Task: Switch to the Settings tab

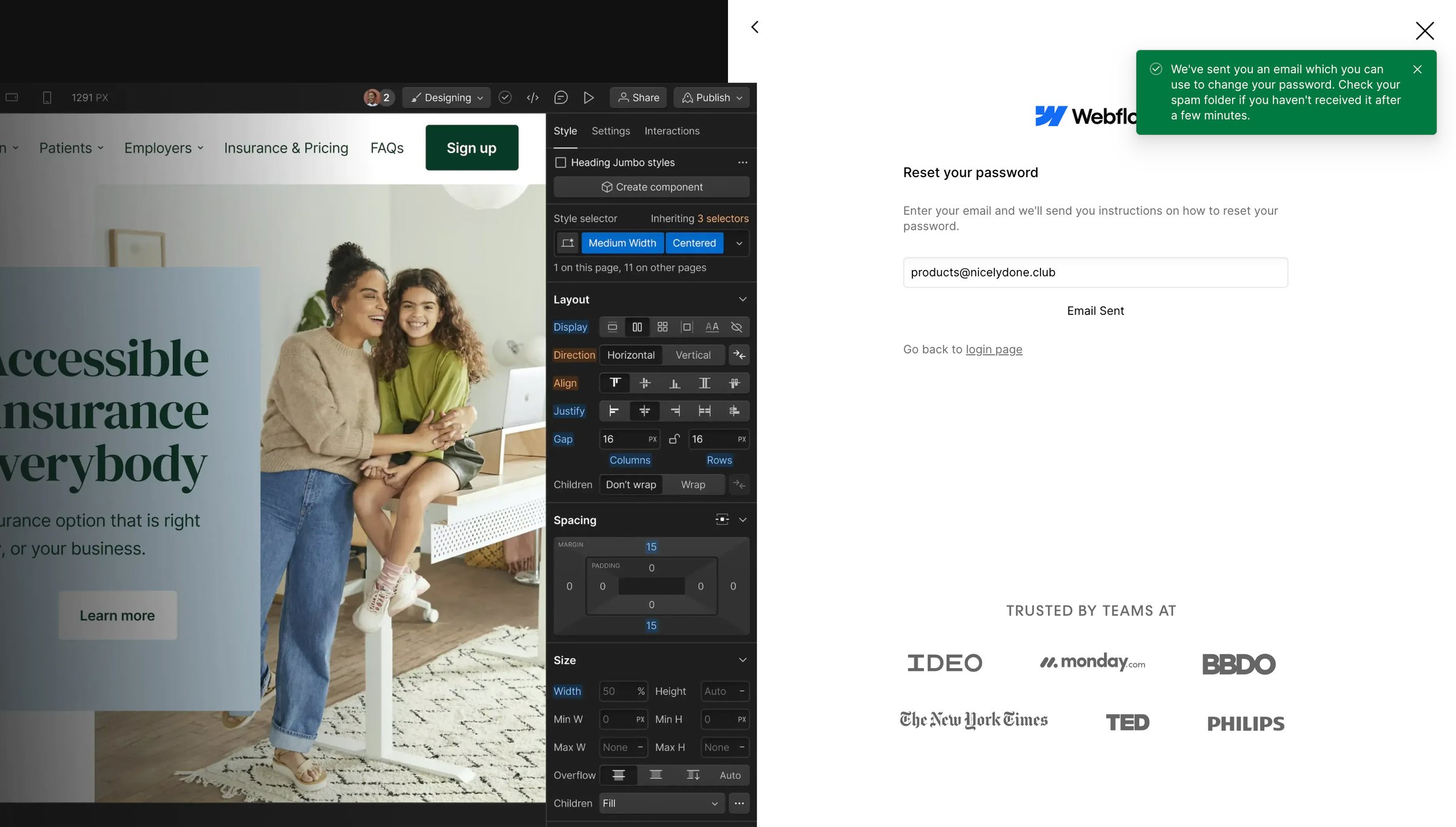Action: pyautogui.click(x=610, y=131)
